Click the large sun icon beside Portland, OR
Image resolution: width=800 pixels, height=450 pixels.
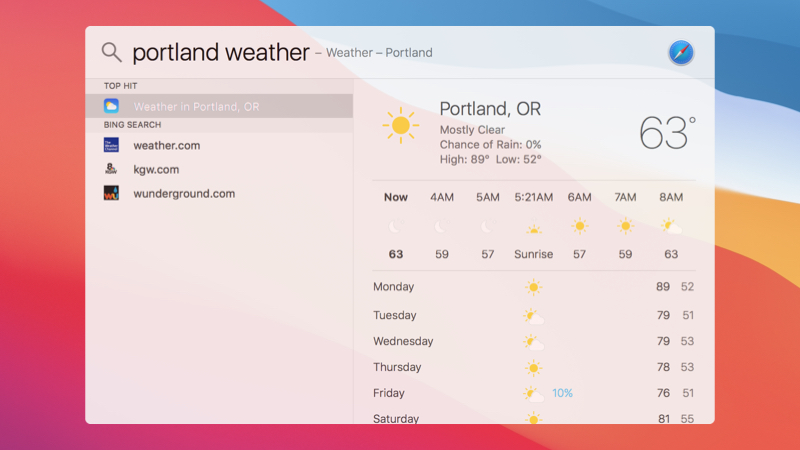(401, 126)
